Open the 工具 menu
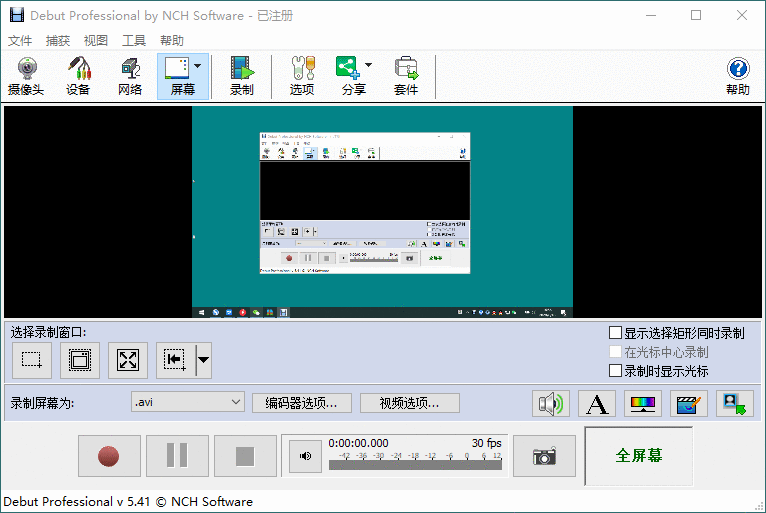The width and height of the screenshot is (766, 513). click(133, 41)
